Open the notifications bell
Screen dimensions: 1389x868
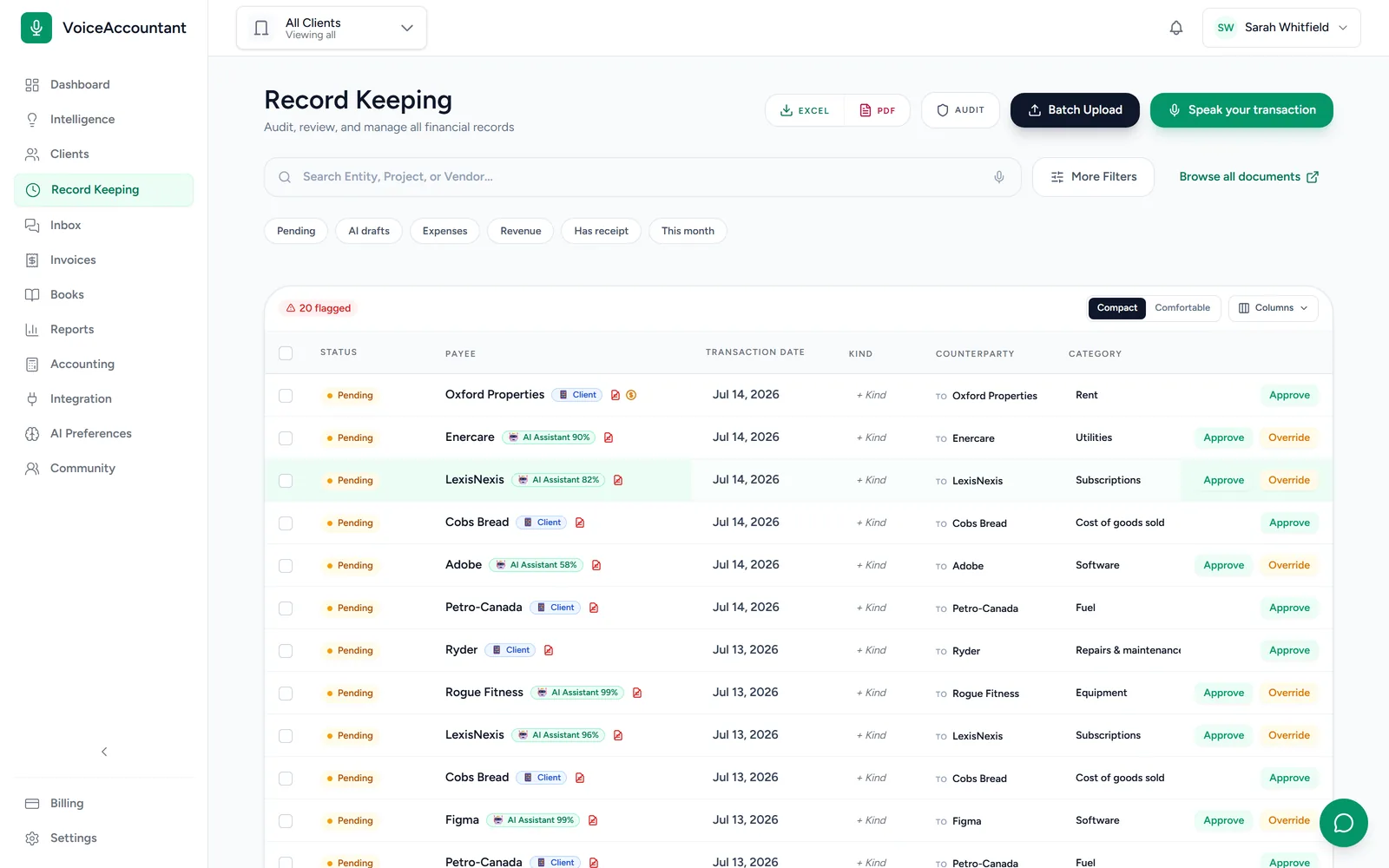(1176, 28)
